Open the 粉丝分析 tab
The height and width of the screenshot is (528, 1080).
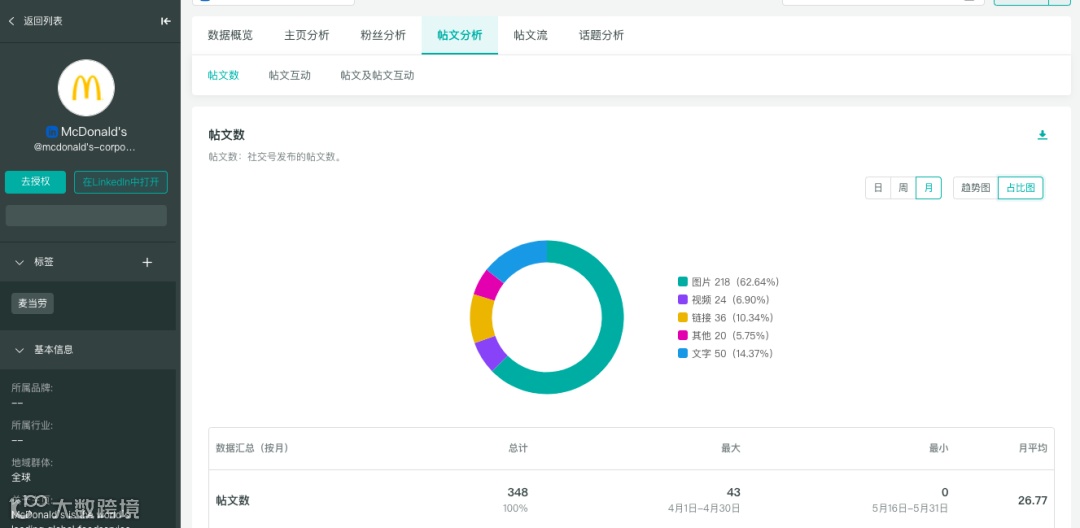pyautogui.click(x=383, y=36)
